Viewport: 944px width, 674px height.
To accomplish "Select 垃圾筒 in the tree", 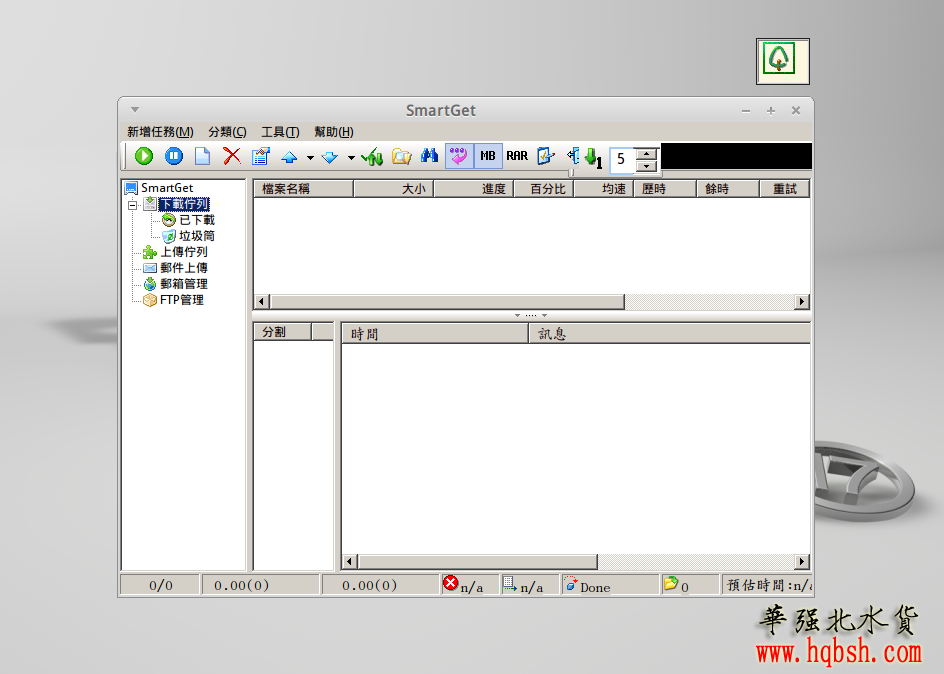I will point(197,236).
